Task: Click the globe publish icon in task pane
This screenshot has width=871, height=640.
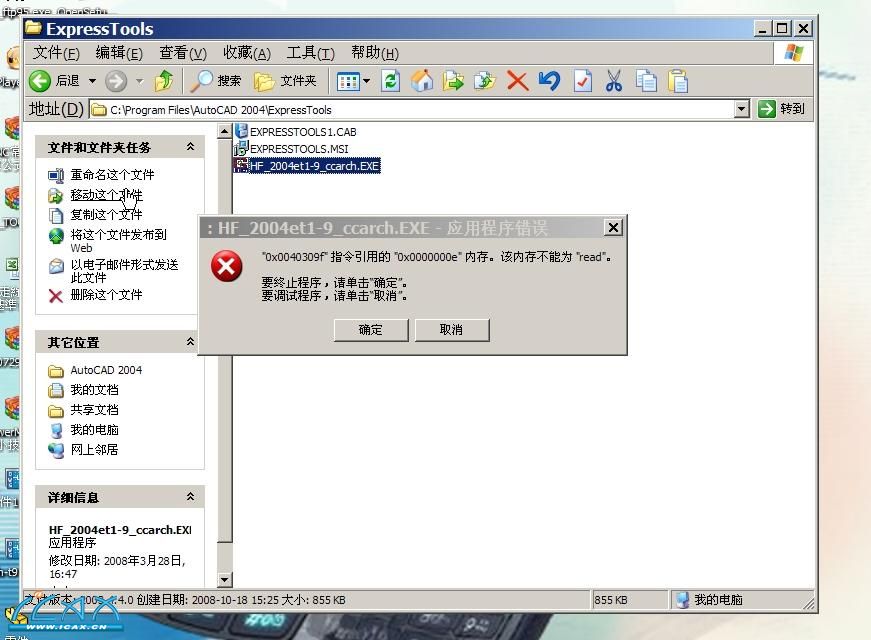Action: 56,236
